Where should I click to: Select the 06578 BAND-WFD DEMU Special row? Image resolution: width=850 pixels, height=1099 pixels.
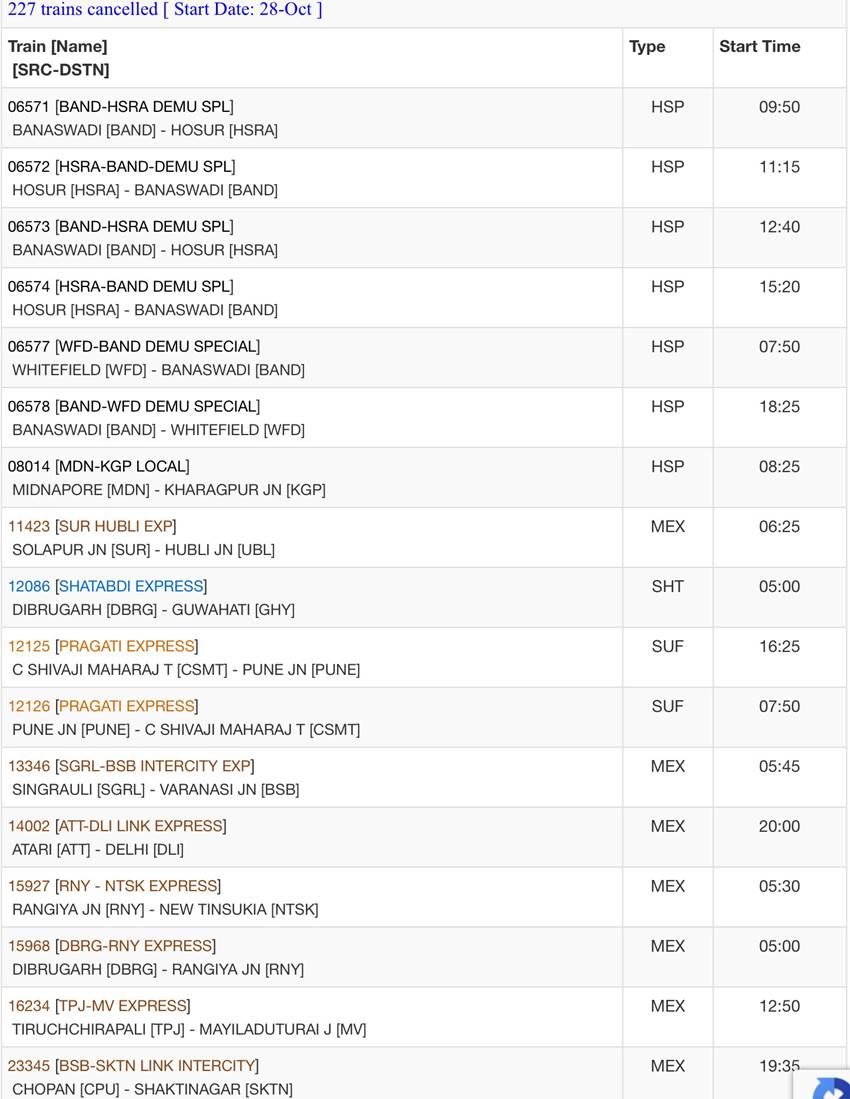click(x=423, y=418)
